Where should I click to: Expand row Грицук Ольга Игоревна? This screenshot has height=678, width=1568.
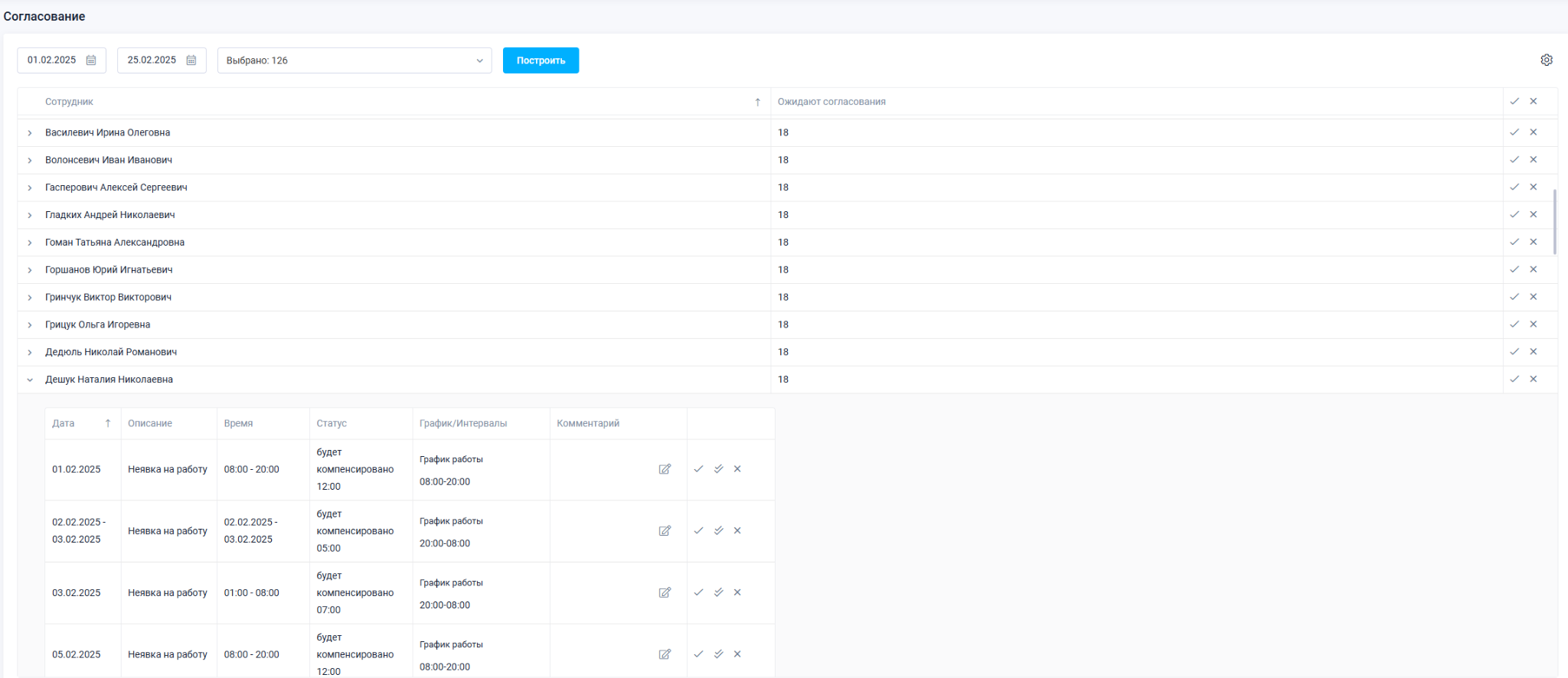(30, 325)
